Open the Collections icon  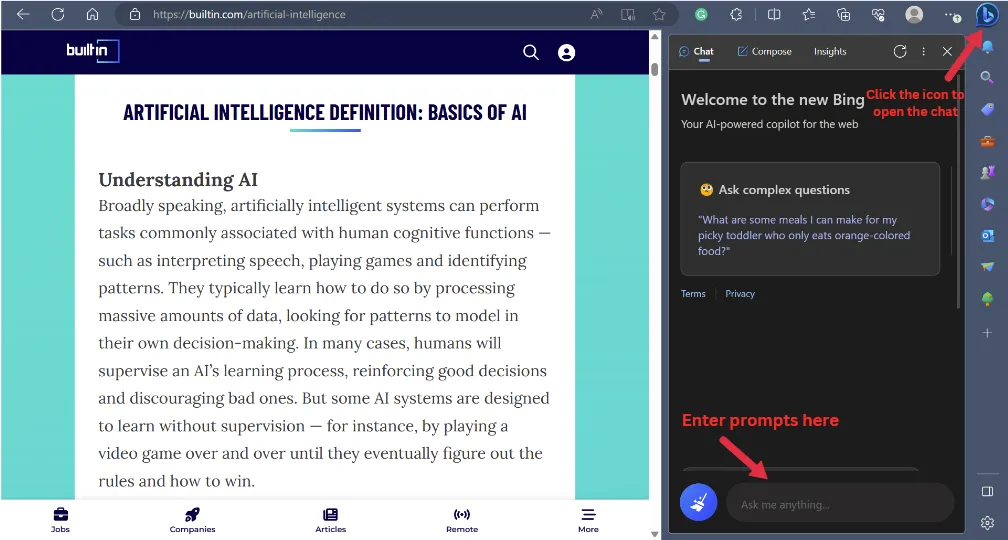[x=843, y=14]
